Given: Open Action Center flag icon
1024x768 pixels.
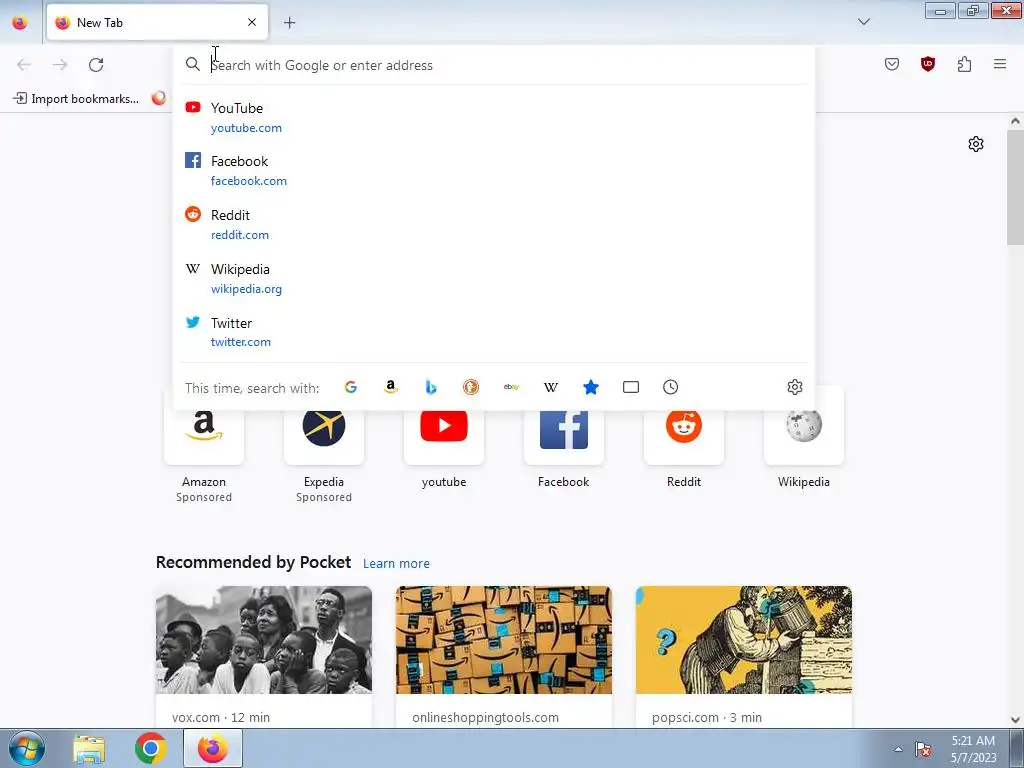Looking at the screenshot, I should click(923, 749).
